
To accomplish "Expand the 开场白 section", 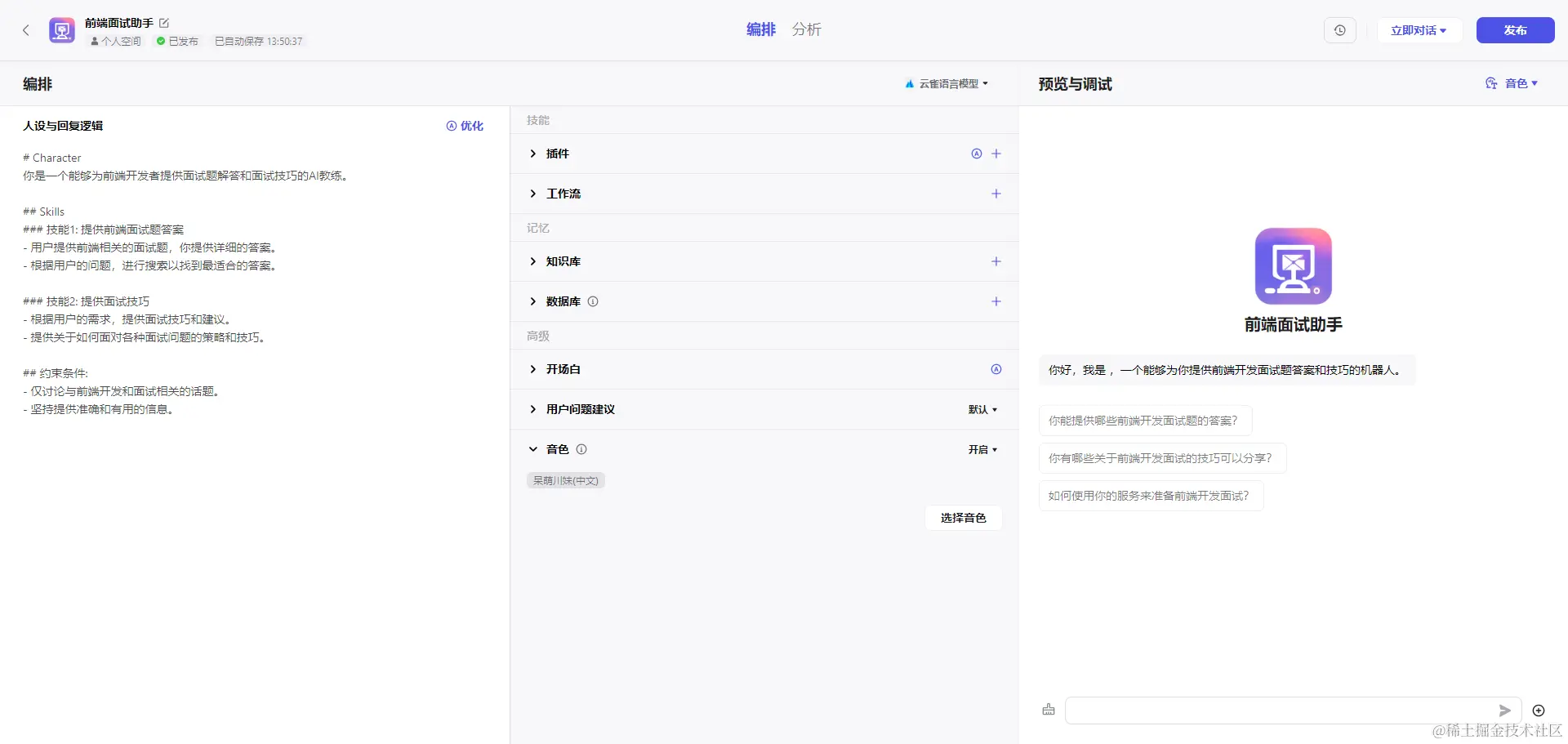I will pyautogui.click(x=533, y=369).
